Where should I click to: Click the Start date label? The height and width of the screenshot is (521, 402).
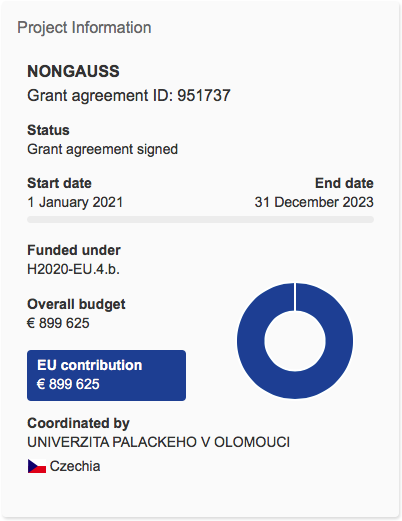59,183
